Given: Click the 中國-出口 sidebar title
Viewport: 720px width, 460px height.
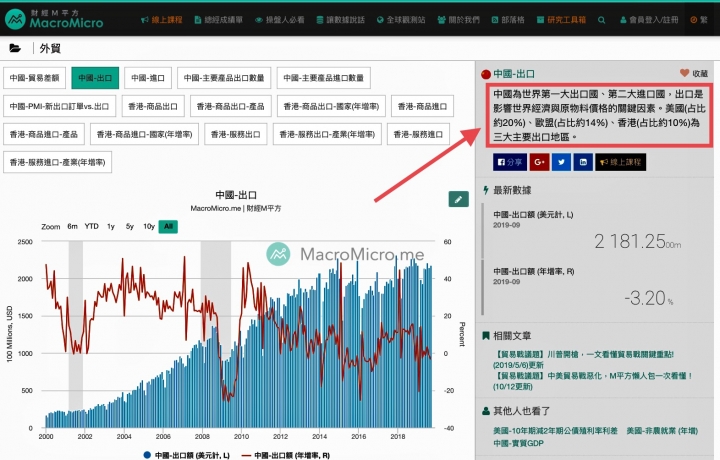Looking at the screenshot, I should tap(514, 73).
